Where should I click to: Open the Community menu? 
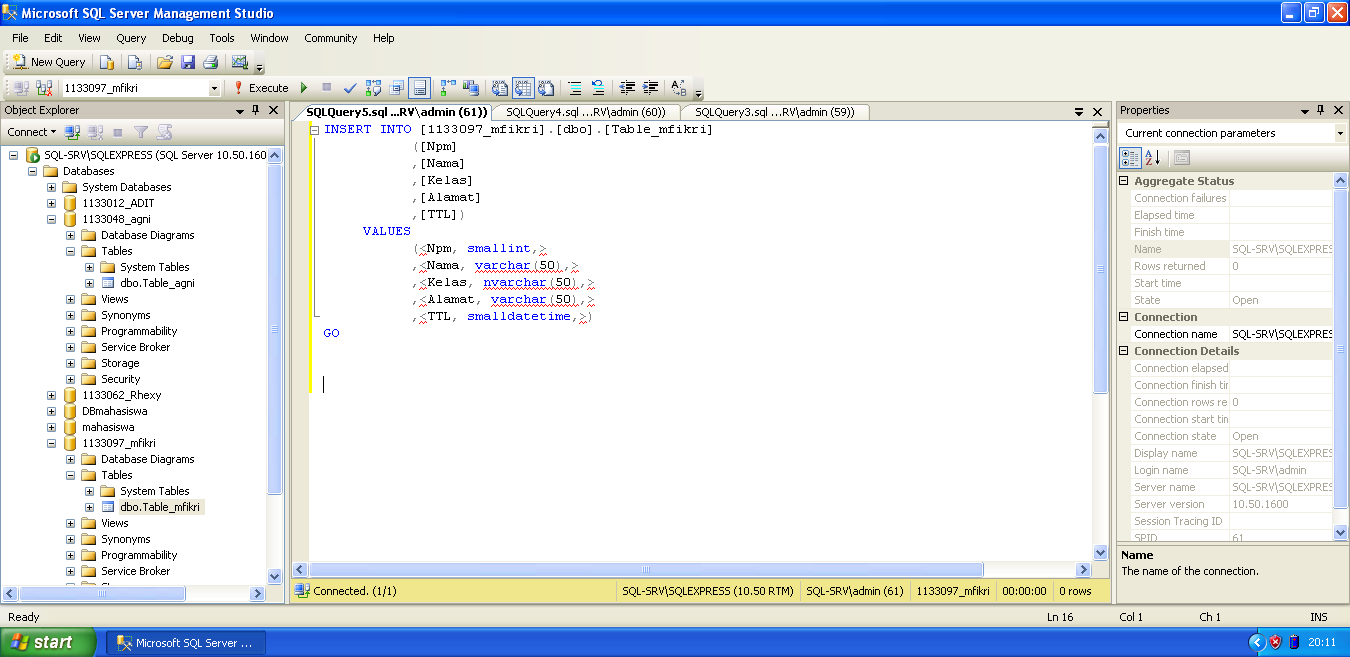click(331, 38)
